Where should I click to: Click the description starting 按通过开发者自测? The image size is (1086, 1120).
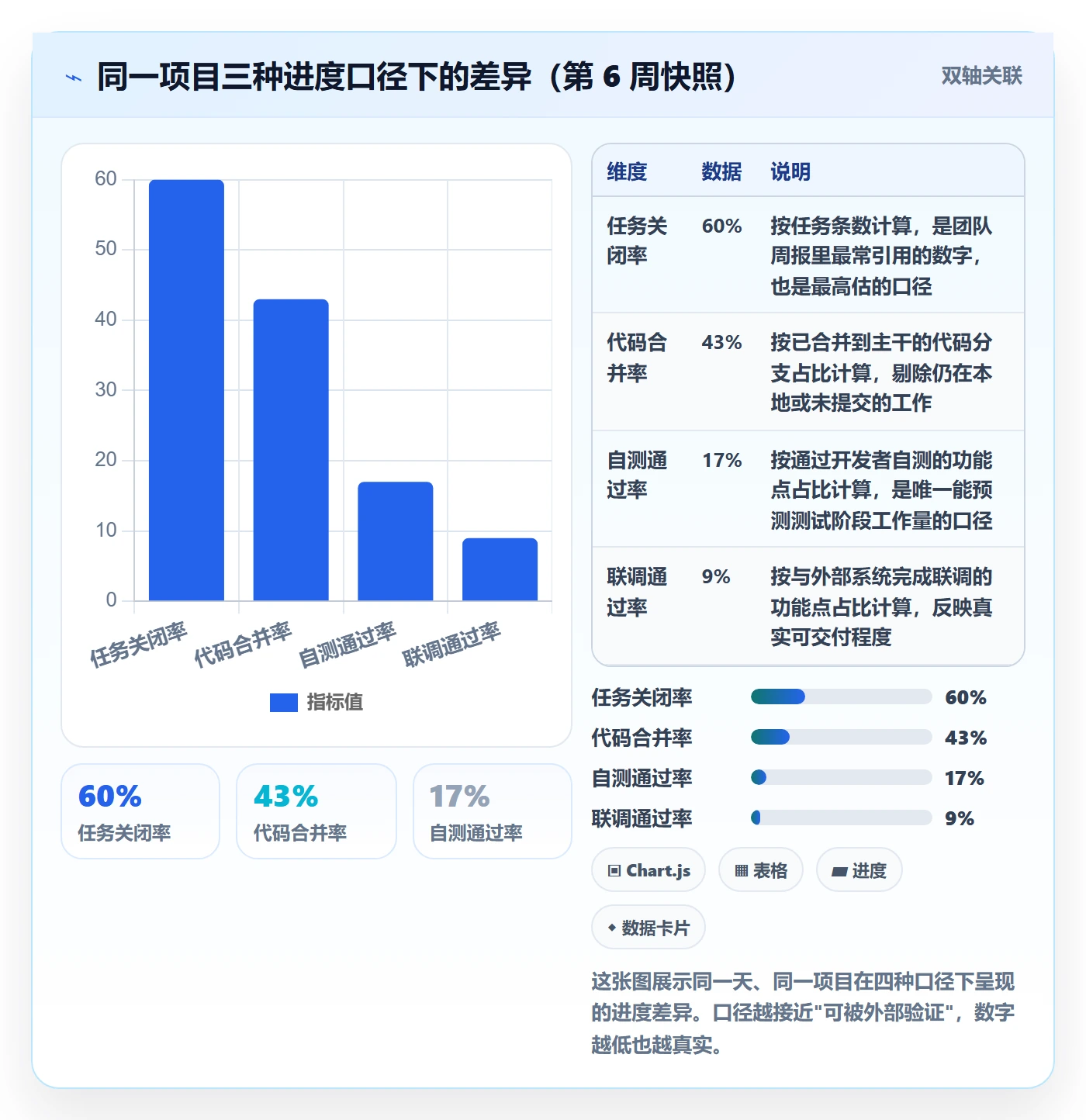(881, 490)
